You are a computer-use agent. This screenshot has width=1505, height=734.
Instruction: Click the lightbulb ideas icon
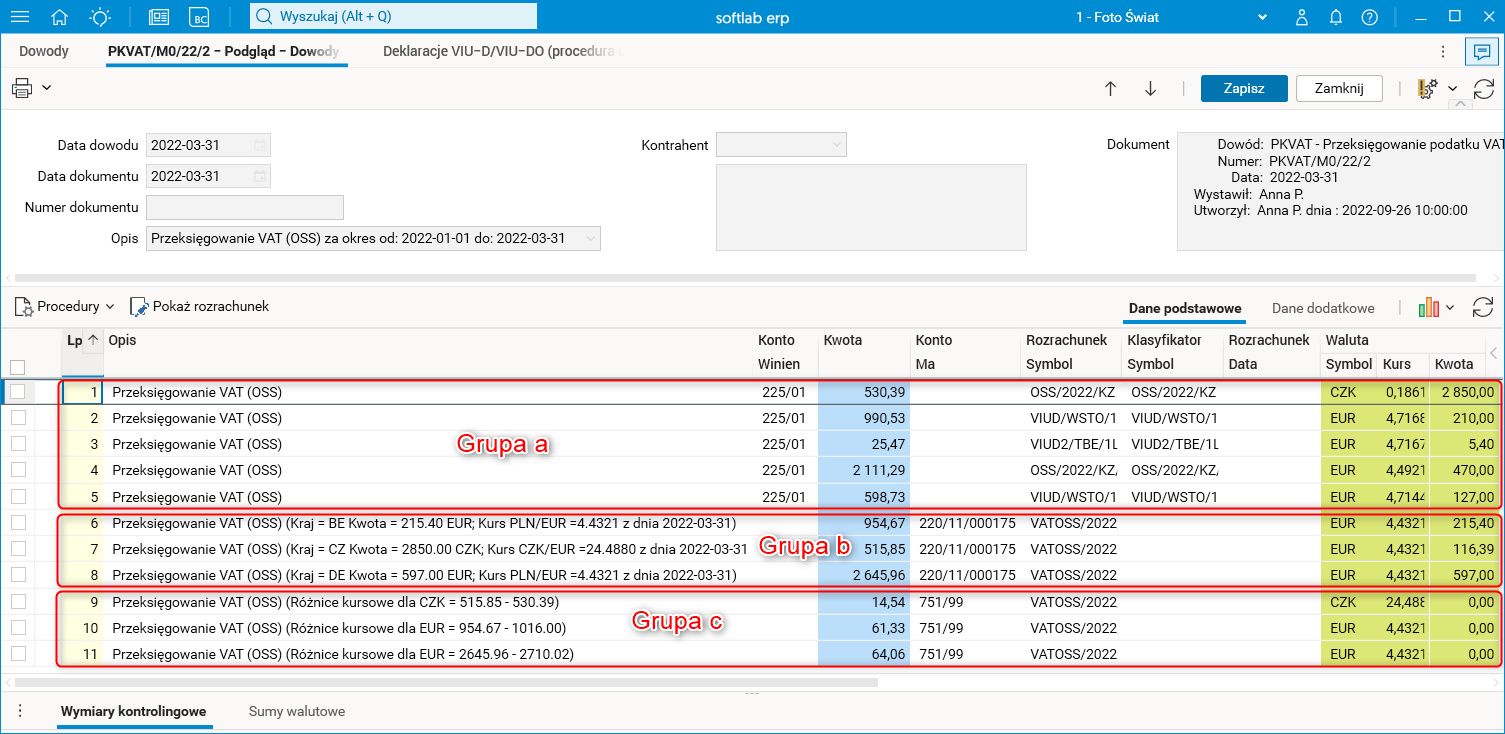coord(100,17)
